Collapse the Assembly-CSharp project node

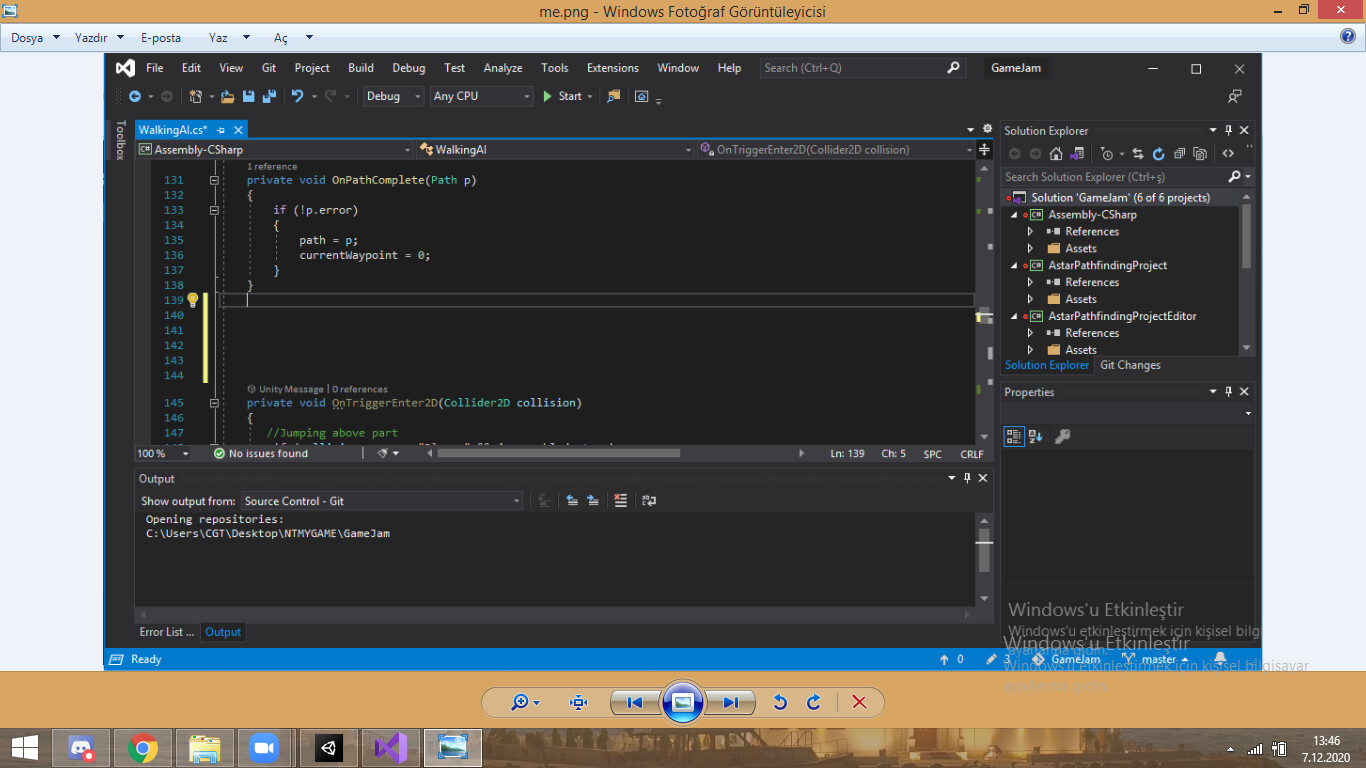tap(1013, 214)
